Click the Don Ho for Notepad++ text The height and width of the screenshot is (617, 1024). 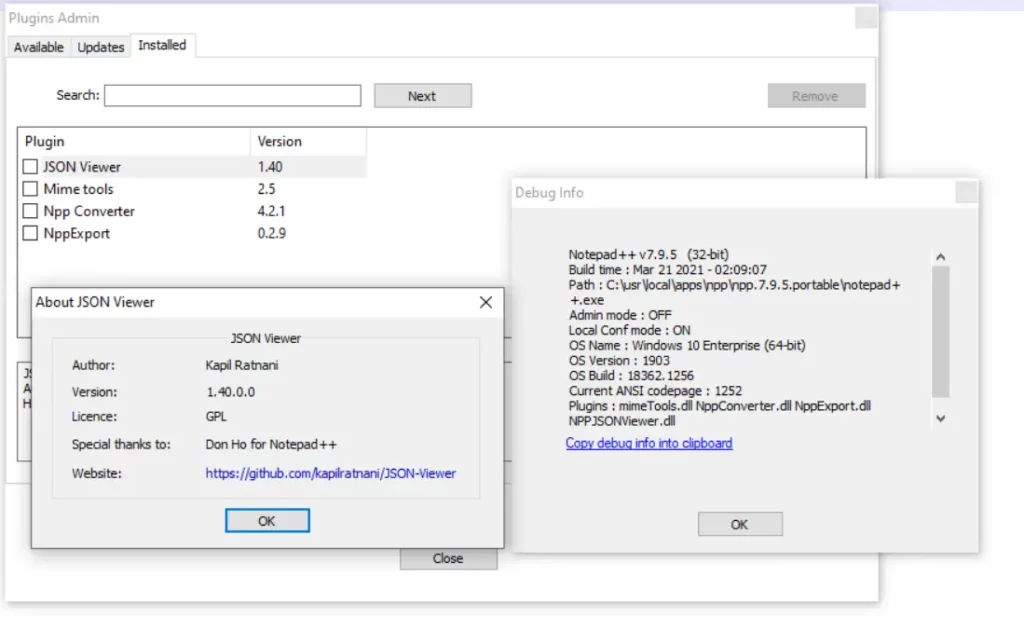coord(271,445)
